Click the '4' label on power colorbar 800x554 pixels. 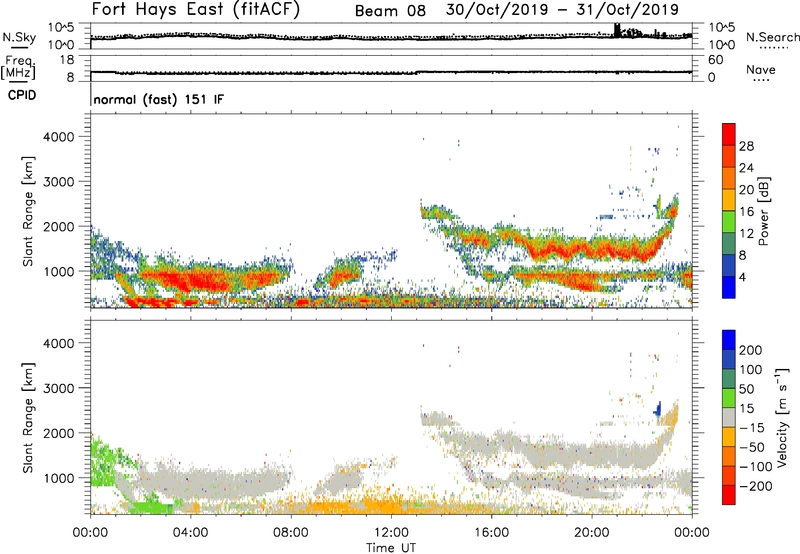tap(742, 277)
